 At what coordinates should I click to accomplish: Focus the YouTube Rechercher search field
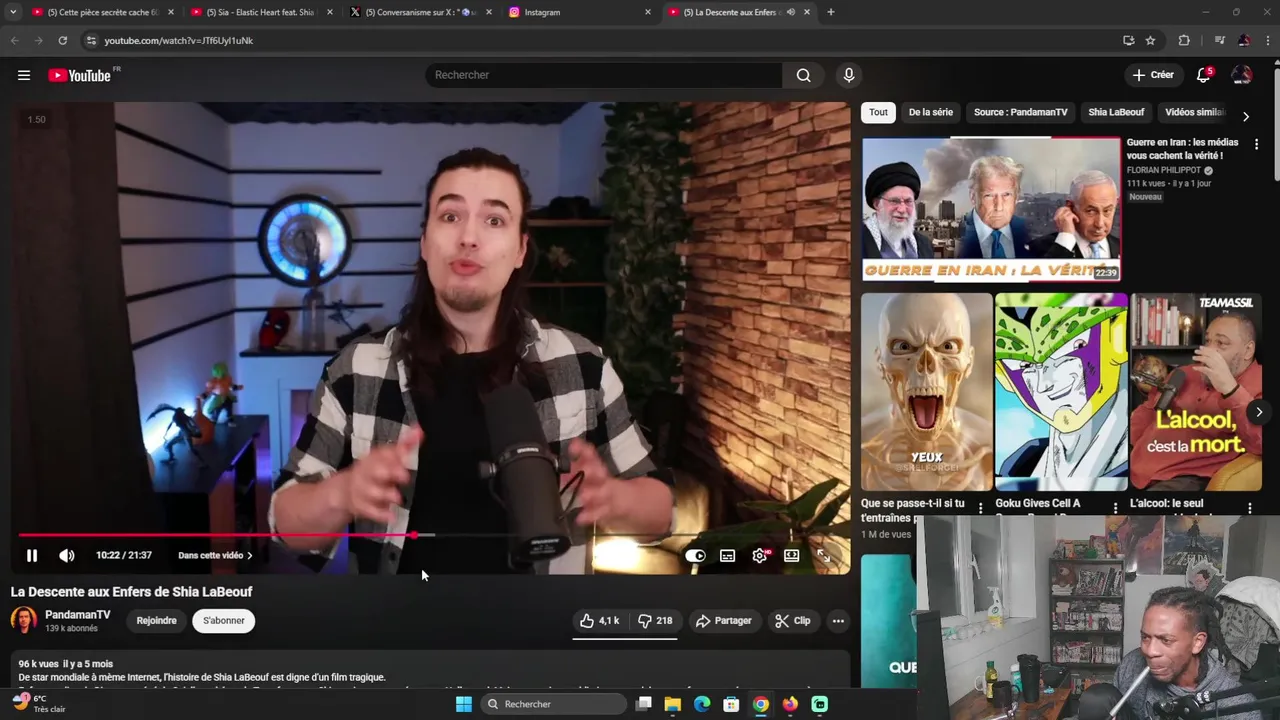pos(604,75)
